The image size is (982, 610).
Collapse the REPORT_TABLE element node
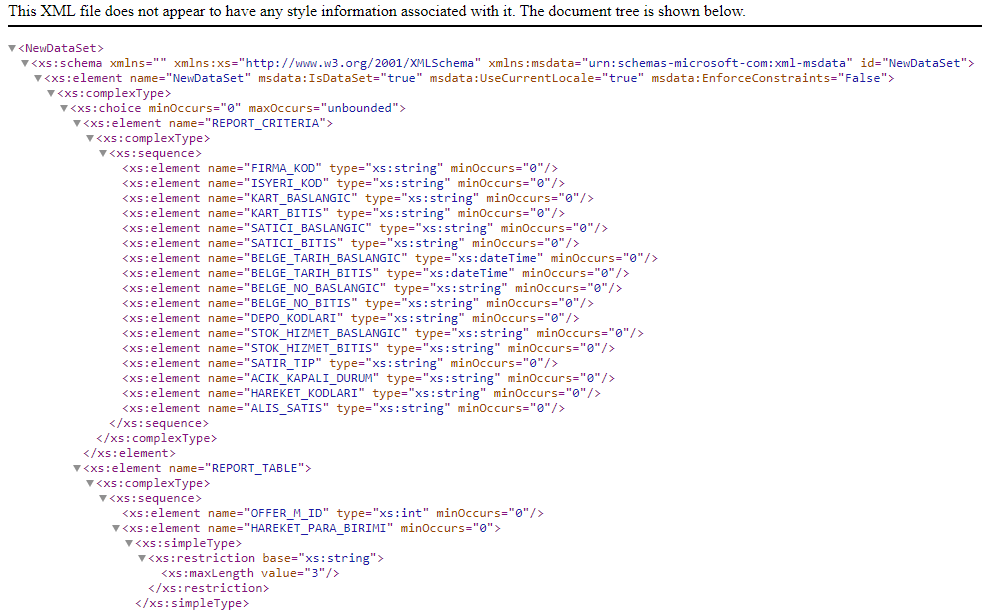pos(77,468)
